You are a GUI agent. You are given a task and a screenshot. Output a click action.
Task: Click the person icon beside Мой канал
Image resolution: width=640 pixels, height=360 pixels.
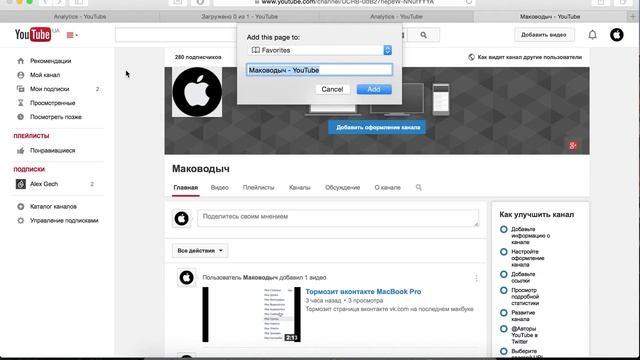point(21,75)
